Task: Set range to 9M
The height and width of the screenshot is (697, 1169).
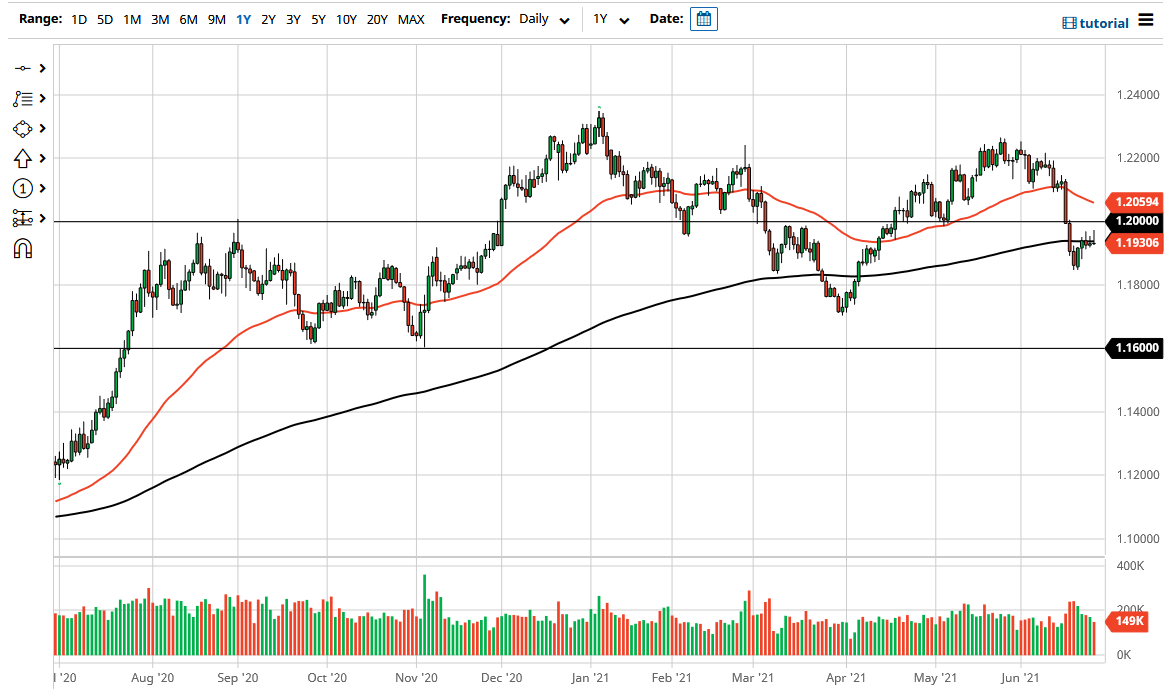Action: point(216,19)
